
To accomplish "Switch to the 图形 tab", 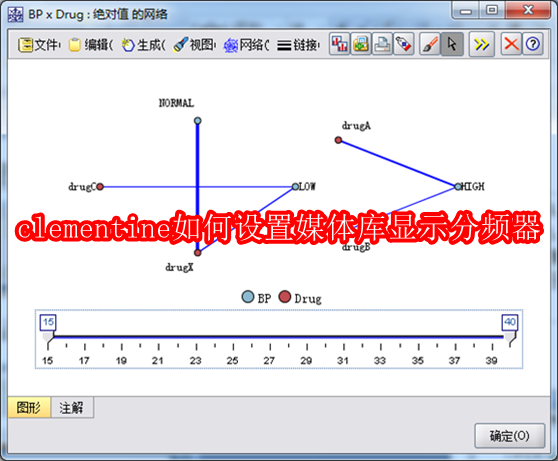I will point(29,407).
